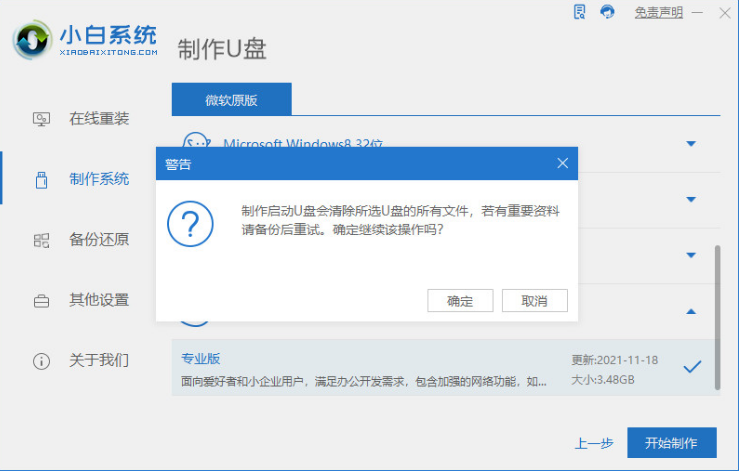Screen dimensions: 740x472
Task: Click the 大小:3.48GB text
Action: point(603,379)
